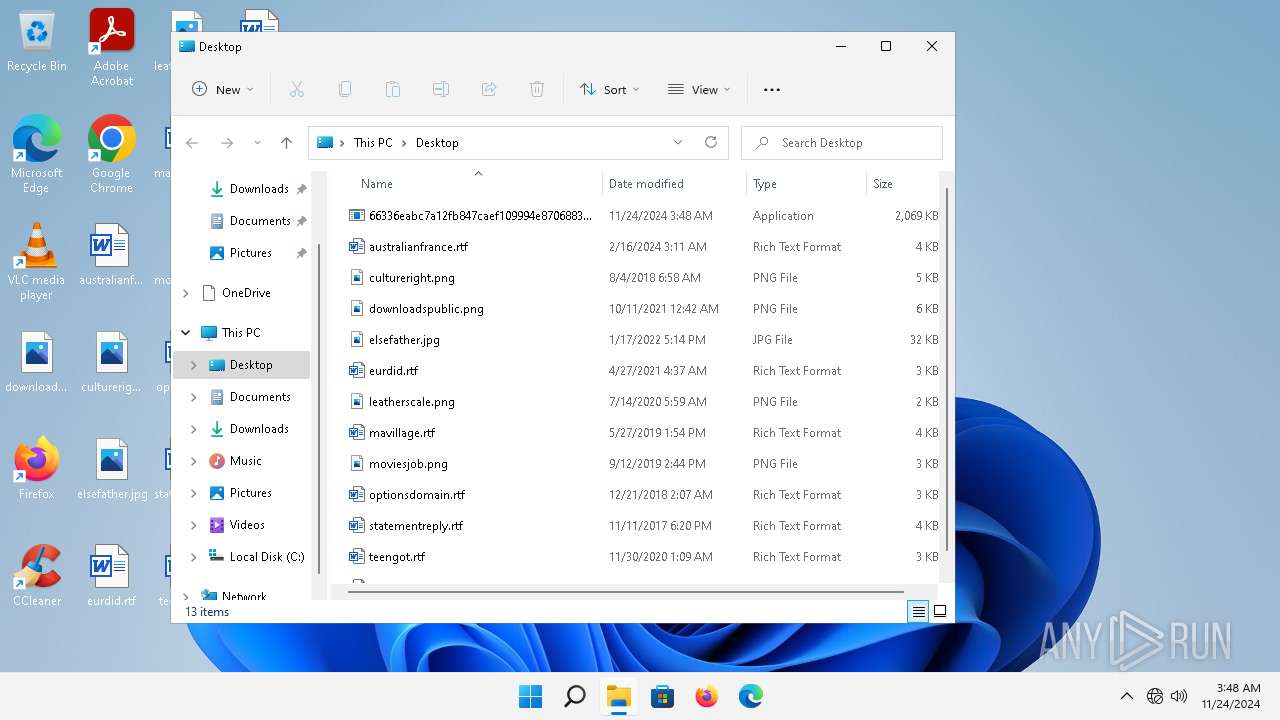Viewport: 1280px width, 720px height.
Task: Sort by Type column header
Action: 764,184
